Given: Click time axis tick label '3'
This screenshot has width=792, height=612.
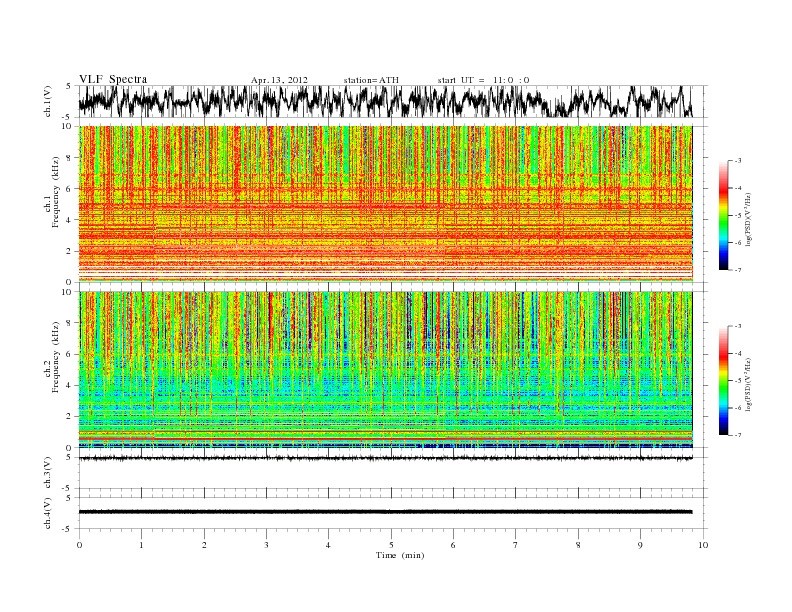Looking at the screenshot, I should [x=266, y=545].
